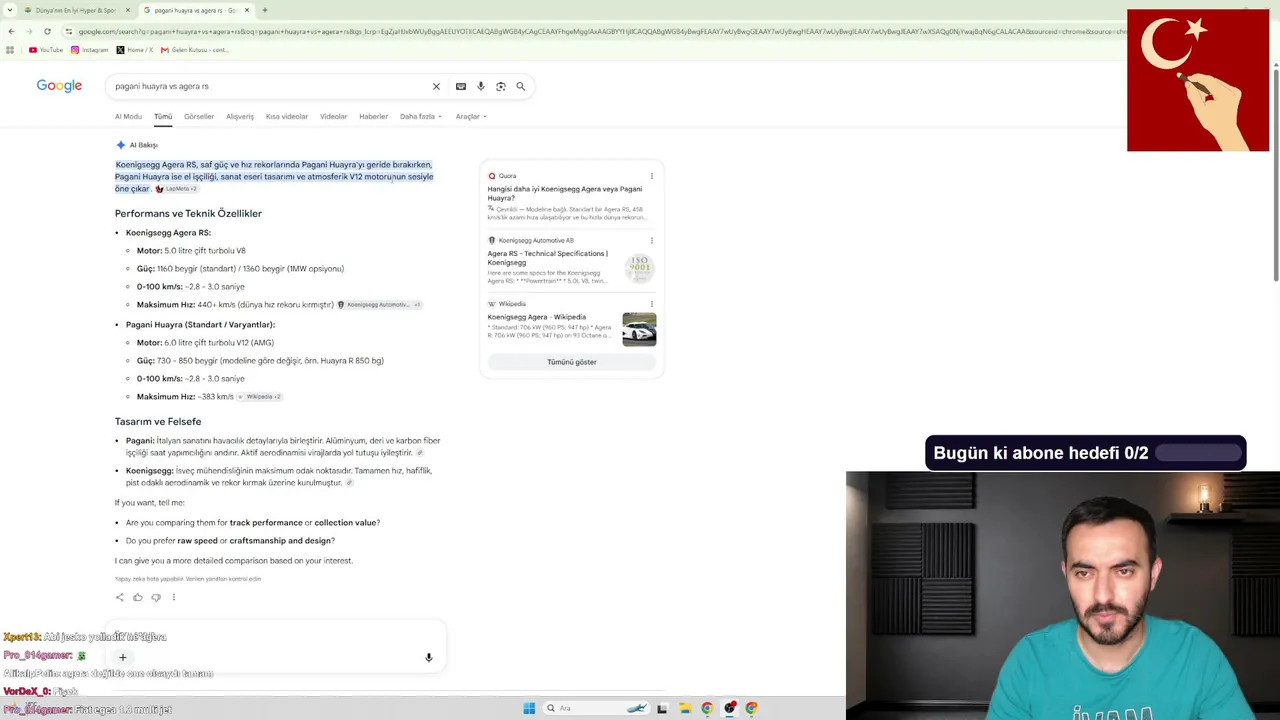The height and width of the screenshot is (720, 1280).
Task: Click the 'Bugün ki abone hedefi' progress bar
Action: pos(1198,453)
